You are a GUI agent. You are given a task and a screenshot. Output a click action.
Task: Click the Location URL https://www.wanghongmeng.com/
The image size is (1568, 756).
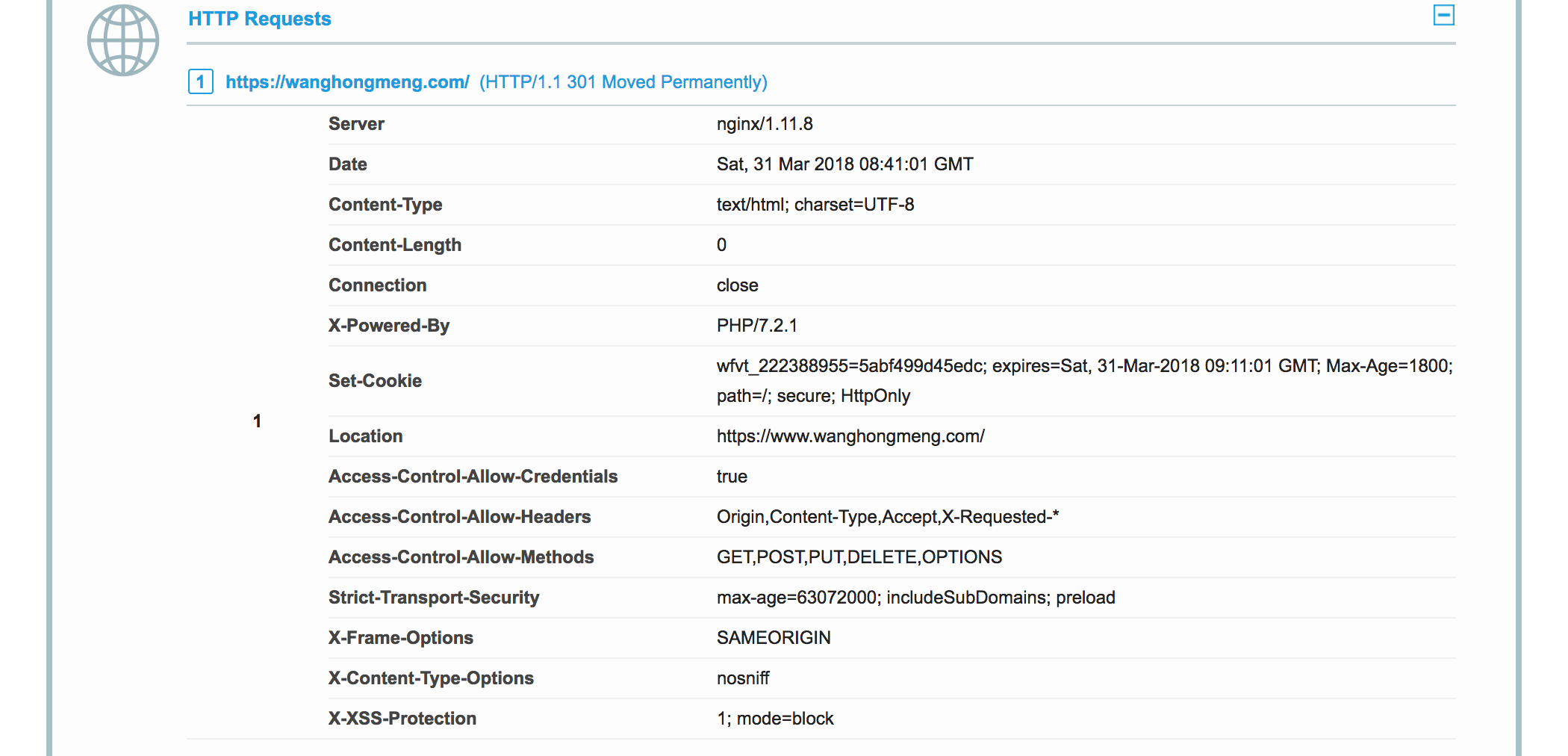[x=850, y=436]
